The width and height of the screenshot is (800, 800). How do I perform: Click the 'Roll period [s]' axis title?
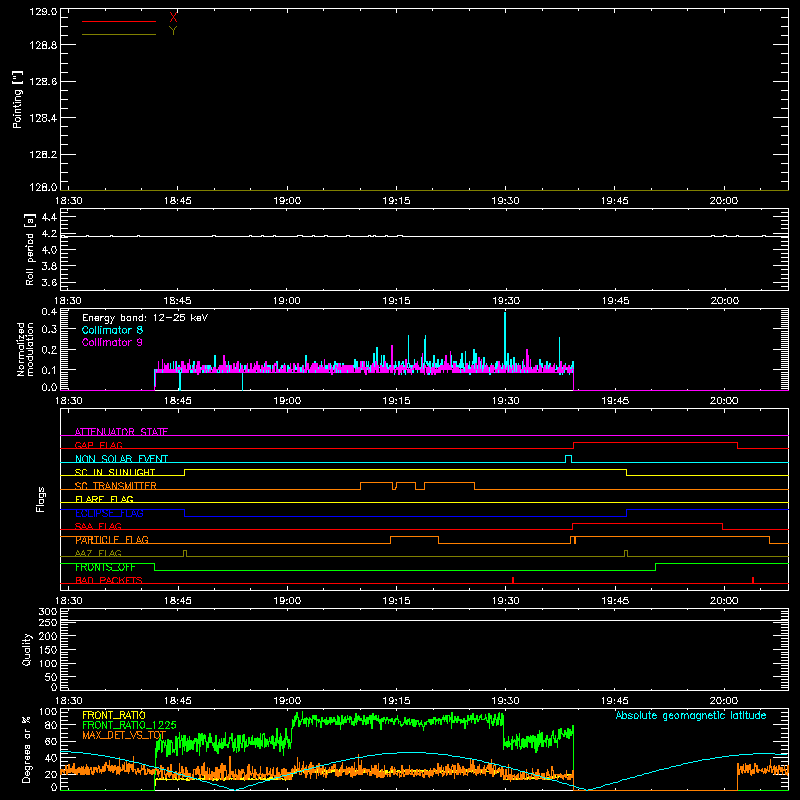click(30, 249)
